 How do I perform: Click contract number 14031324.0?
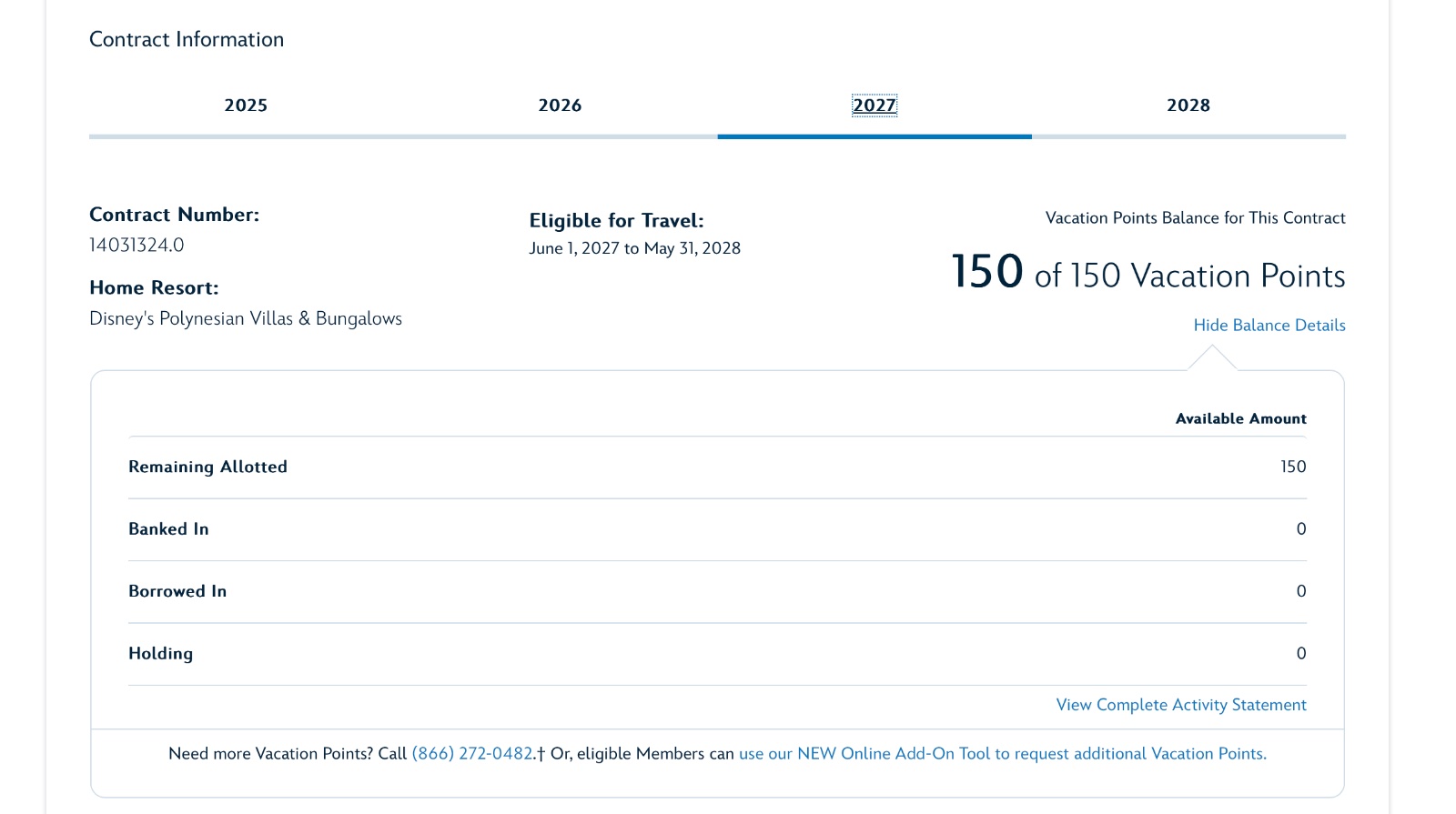(136, 246)
